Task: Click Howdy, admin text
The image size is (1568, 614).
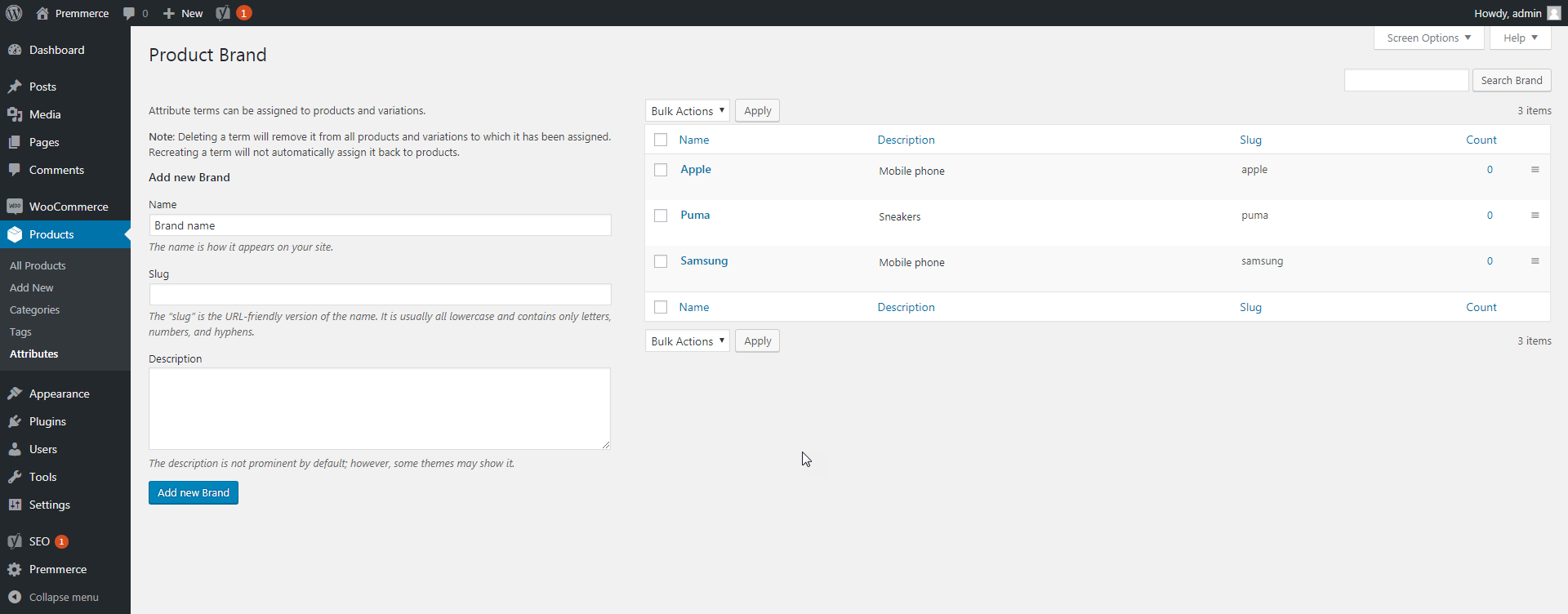Action: tap(1508, 13)
